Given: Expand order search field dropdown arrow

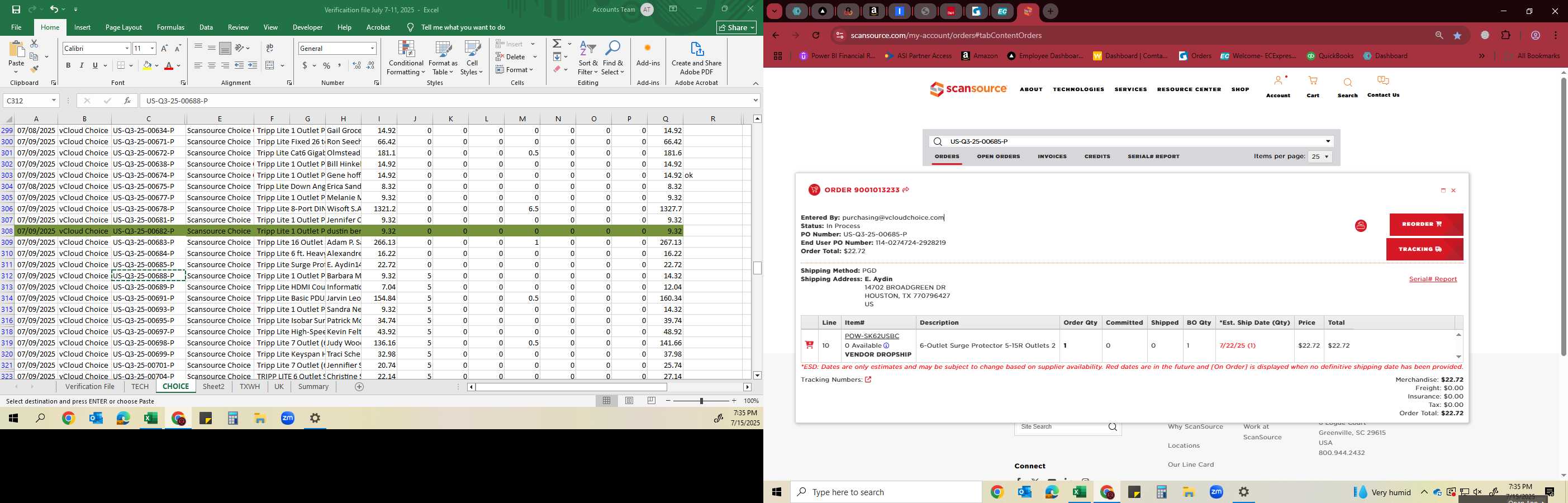Looking at the screenshot, I should pos(1328,141).
